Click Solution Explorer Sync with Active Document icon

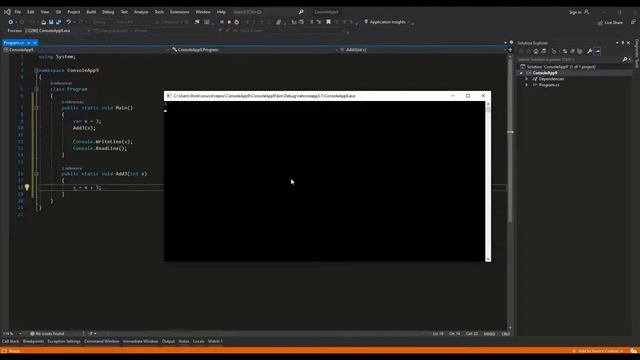pyautogui.click(x=565, y=51)
